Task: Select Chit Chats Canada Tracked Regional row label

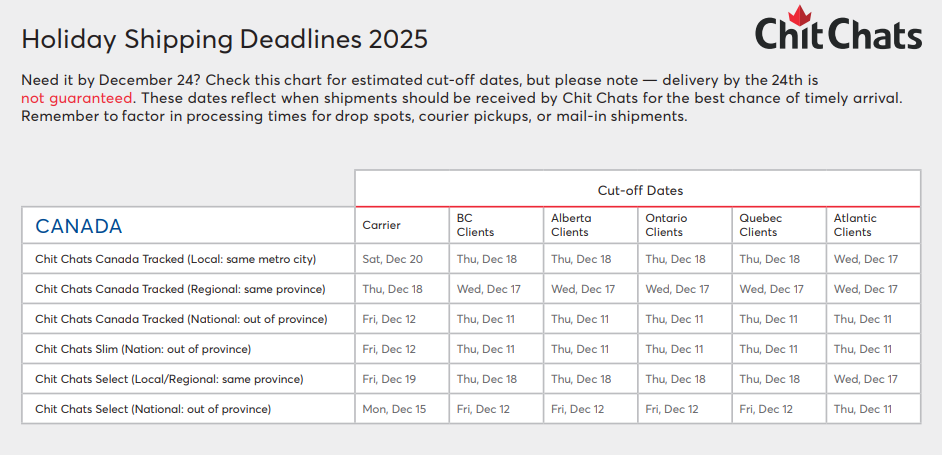Action: [180, 289]
